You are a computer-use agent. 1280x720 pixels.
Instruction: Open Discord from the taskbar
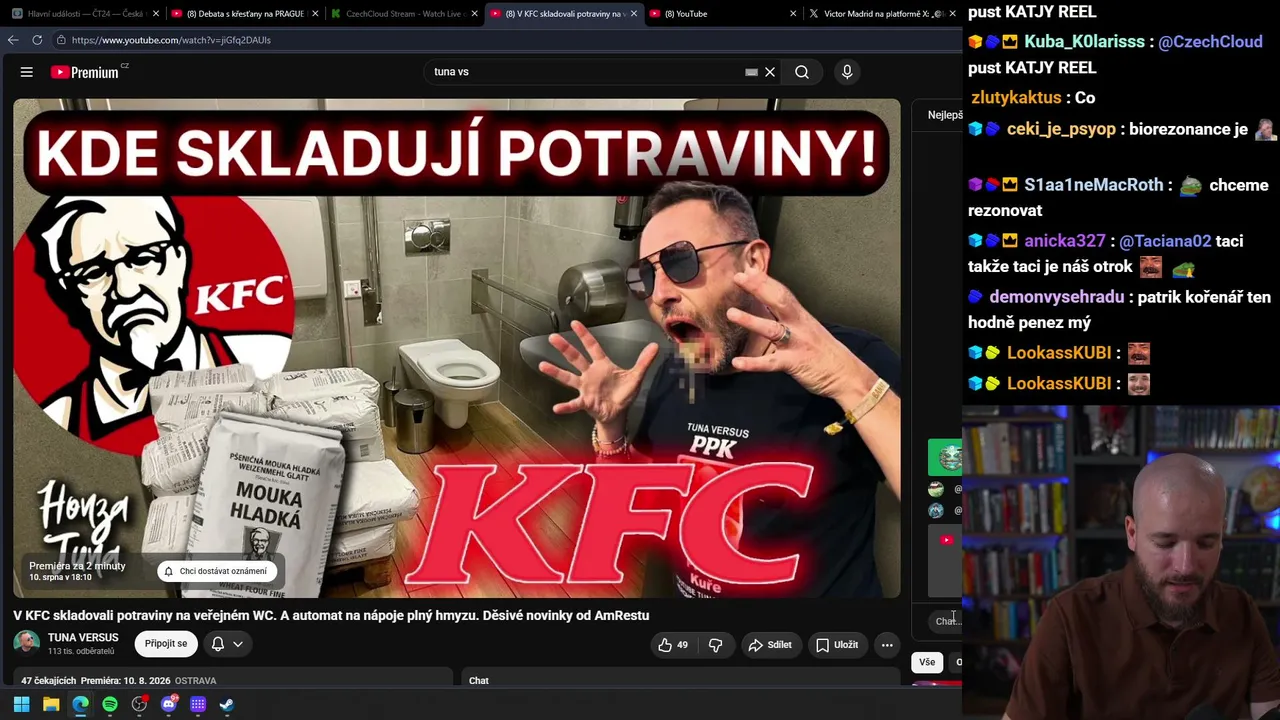click(x=169, y=705)
